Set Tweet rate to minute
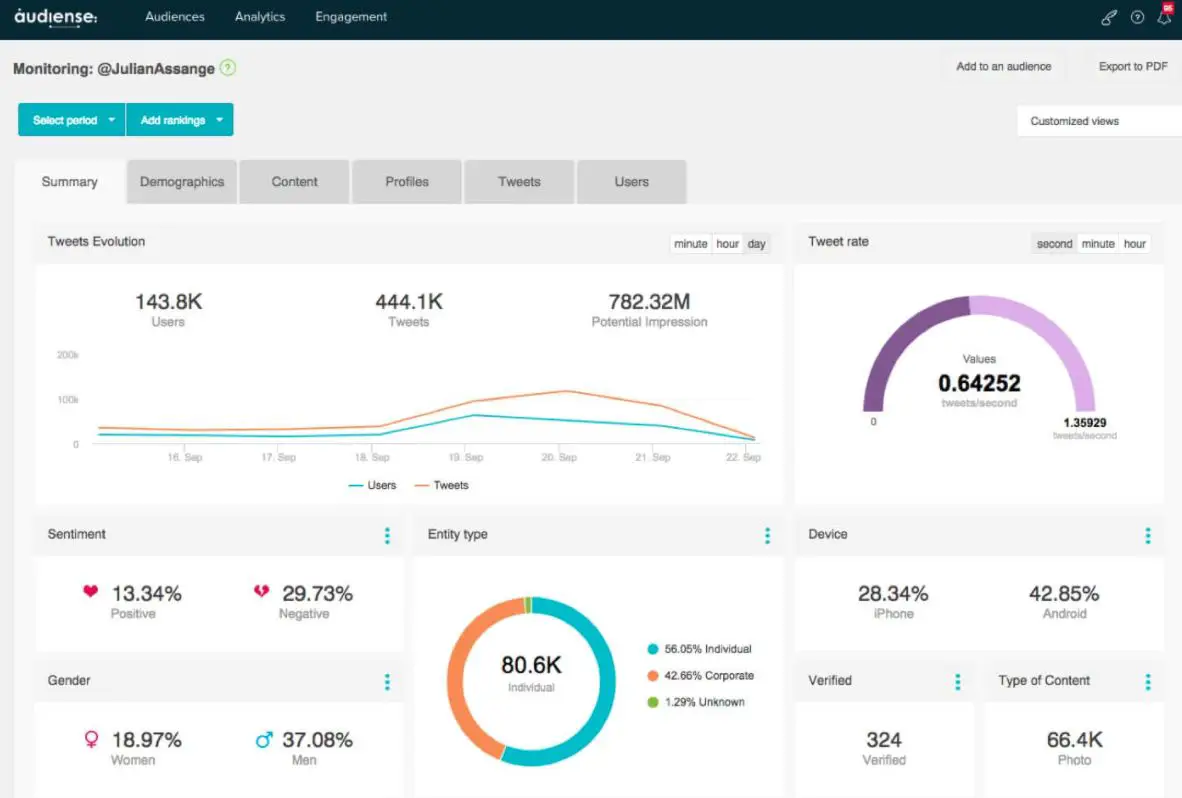This screenshot has width=1182, height=798. tap(1098, 243)
